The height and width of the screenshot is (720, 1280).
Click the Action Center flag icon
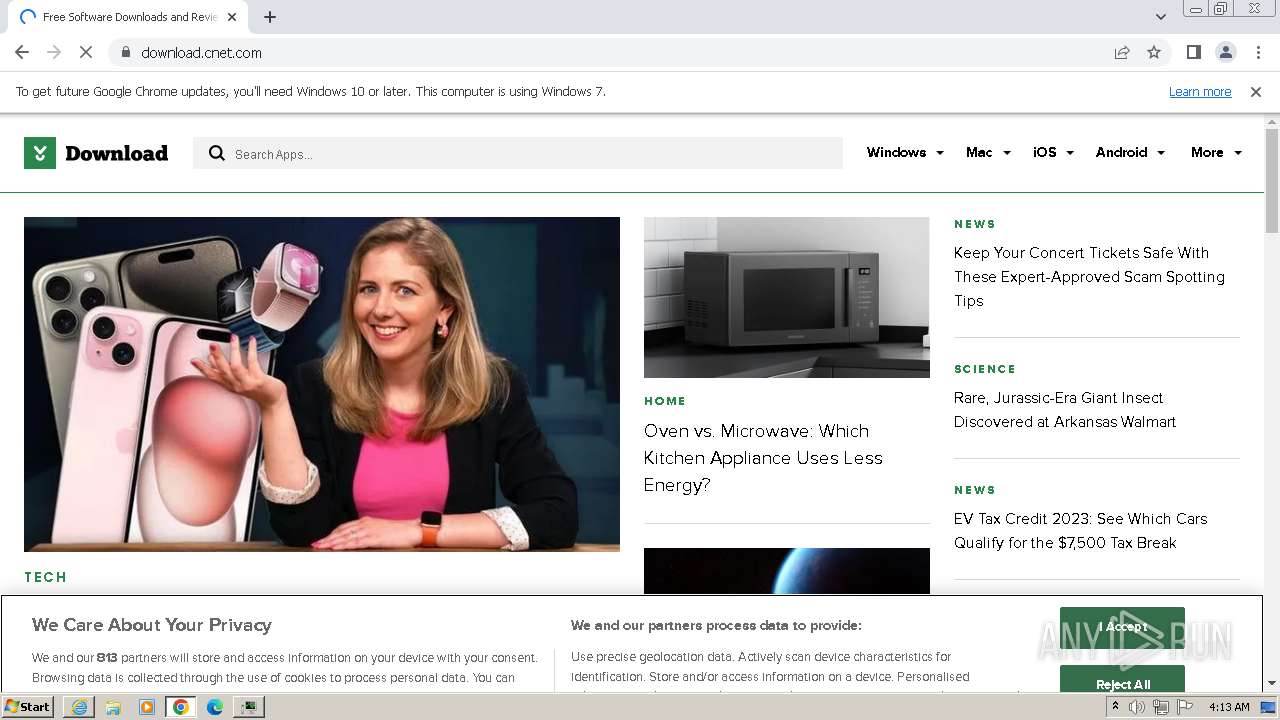tap(1185, 707)
